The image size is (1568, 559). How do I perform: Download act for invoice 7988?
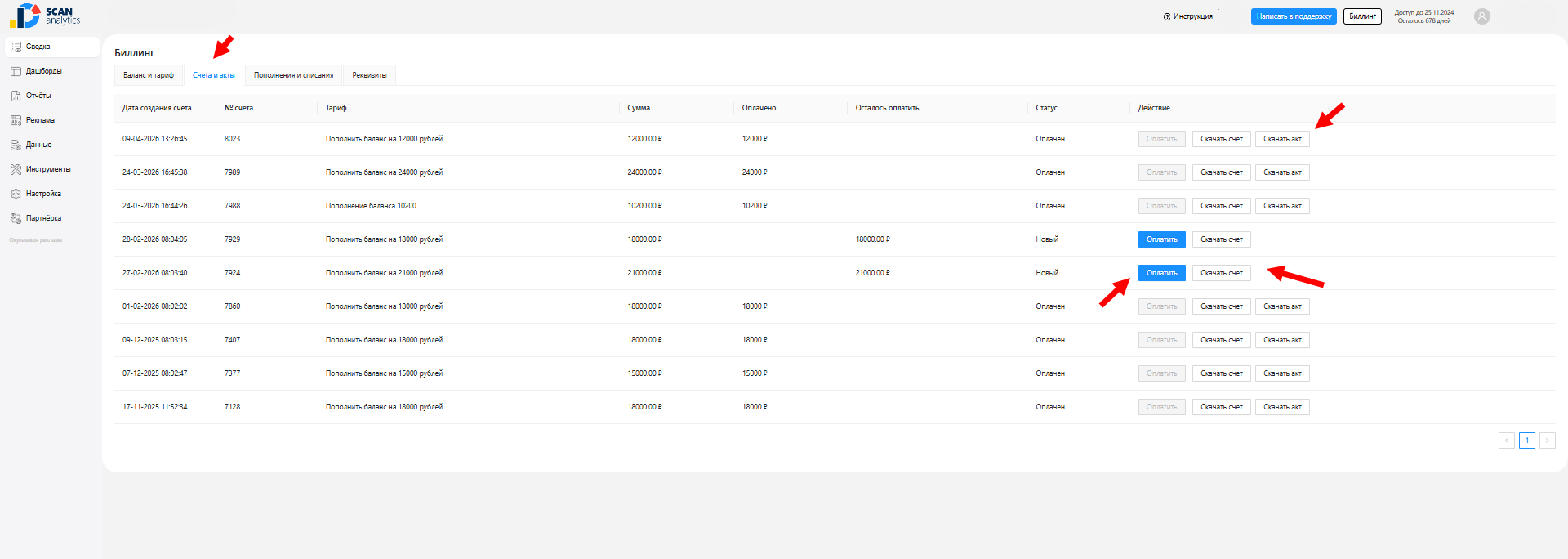(x=1282, y=206)
